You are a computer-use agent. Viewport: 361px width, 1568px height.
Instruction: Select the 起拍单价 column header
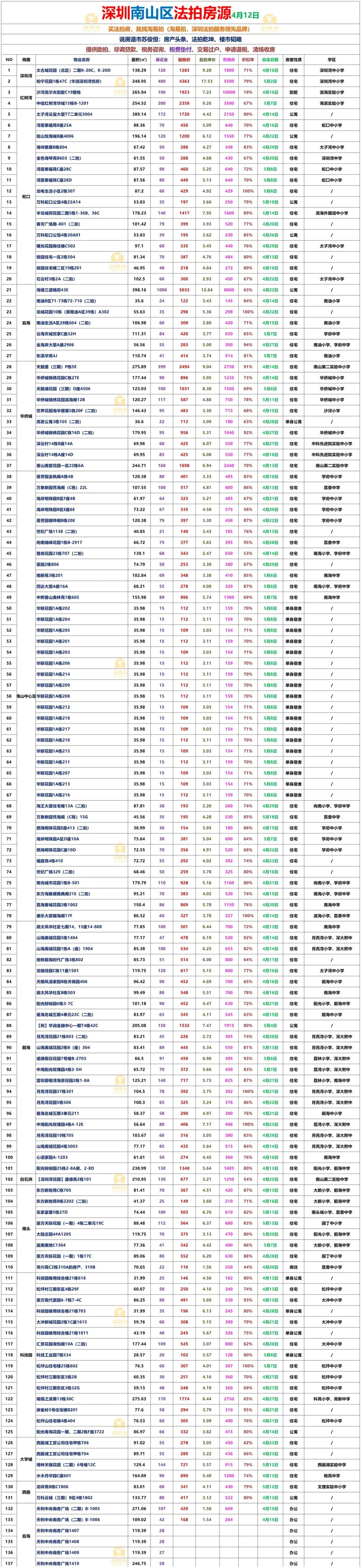tap(207, 60)
